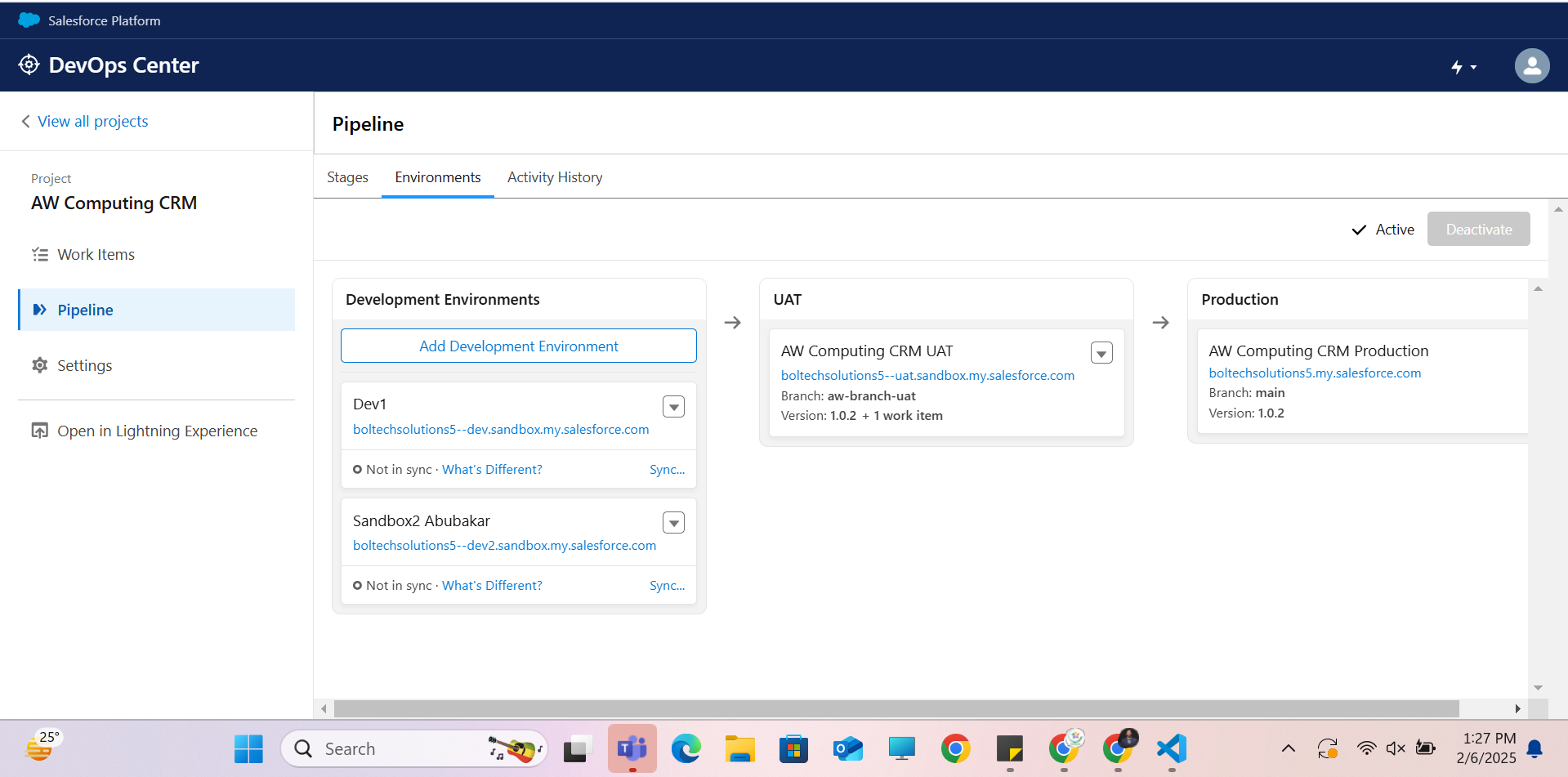The width and height of the screenshot is (1568, 777).
Task: Click the back chevron beside View all projects
Action: (x=26, y=121)
